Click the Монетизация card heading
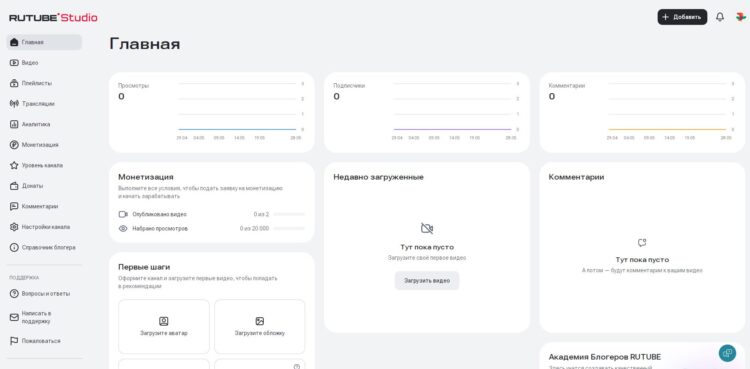 (146, 177)
